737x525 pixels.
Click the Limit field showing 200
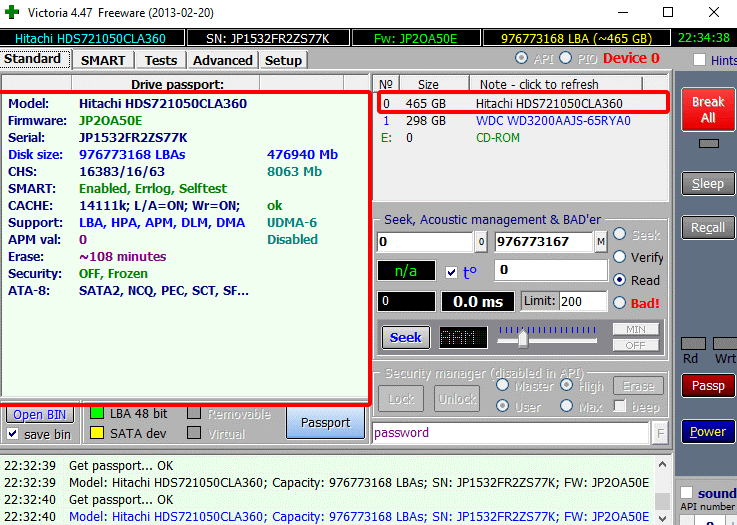pyautogui.click(x=583, y=301)
